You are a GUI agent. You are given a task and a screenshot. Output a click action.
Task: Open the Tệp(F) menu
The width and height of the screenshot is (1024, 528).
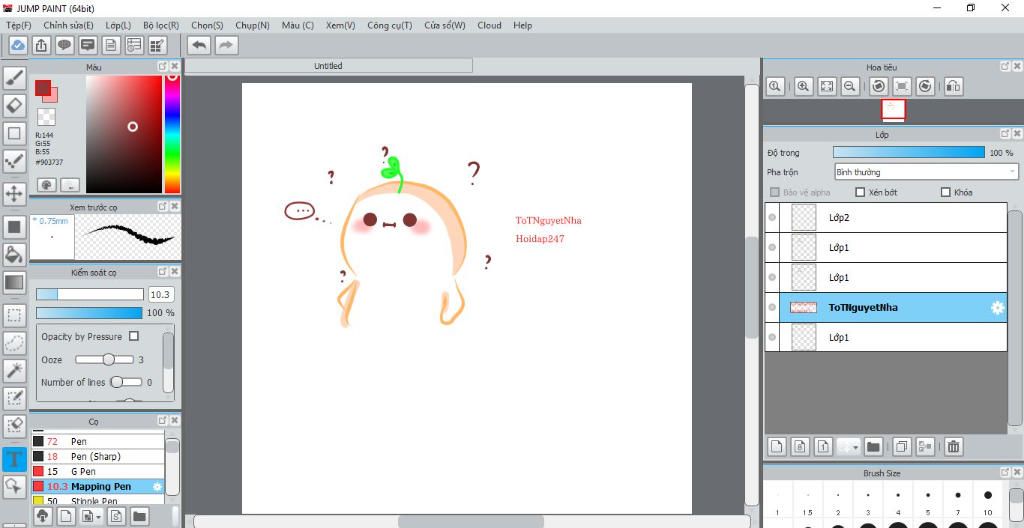[19, 25]
